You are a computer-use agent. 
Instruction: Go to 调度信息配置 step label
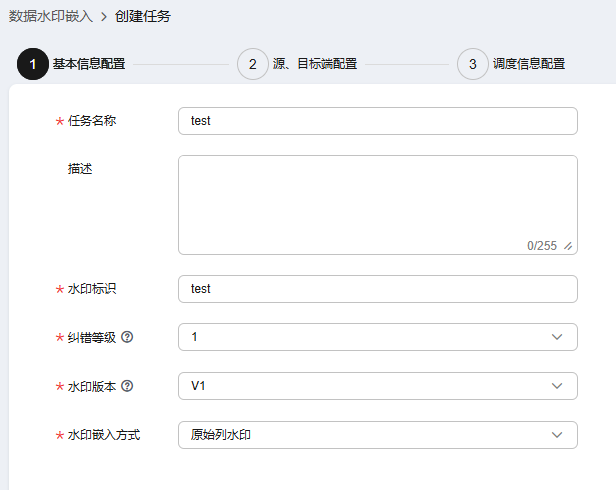tap(529, 64)
